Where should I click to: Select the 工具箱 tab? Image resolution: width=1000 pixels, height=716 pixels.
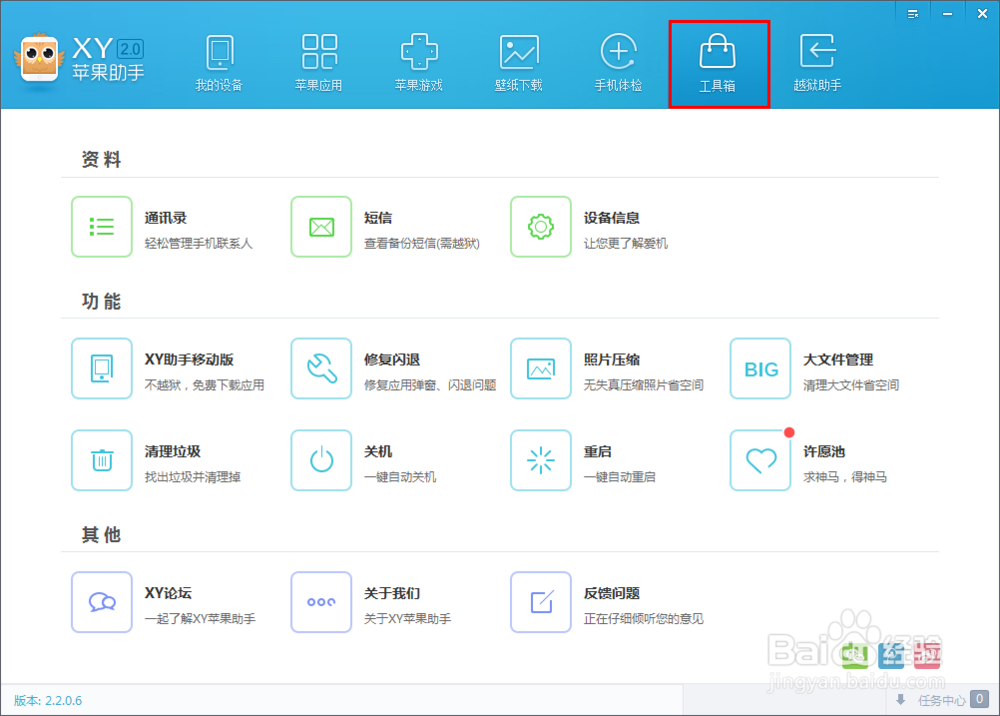click(719, 64)
